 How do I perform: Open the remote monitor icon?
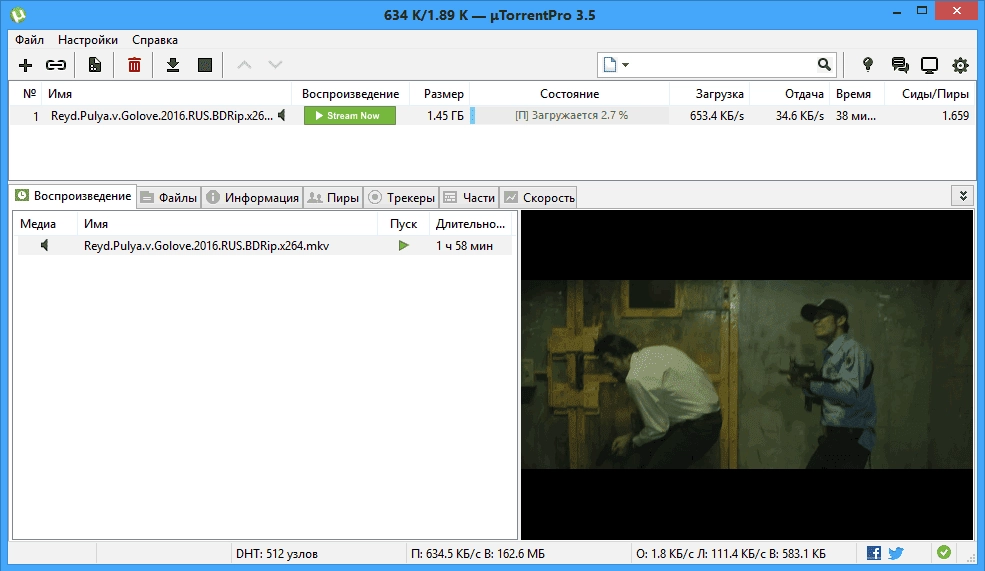coord(929,65)
